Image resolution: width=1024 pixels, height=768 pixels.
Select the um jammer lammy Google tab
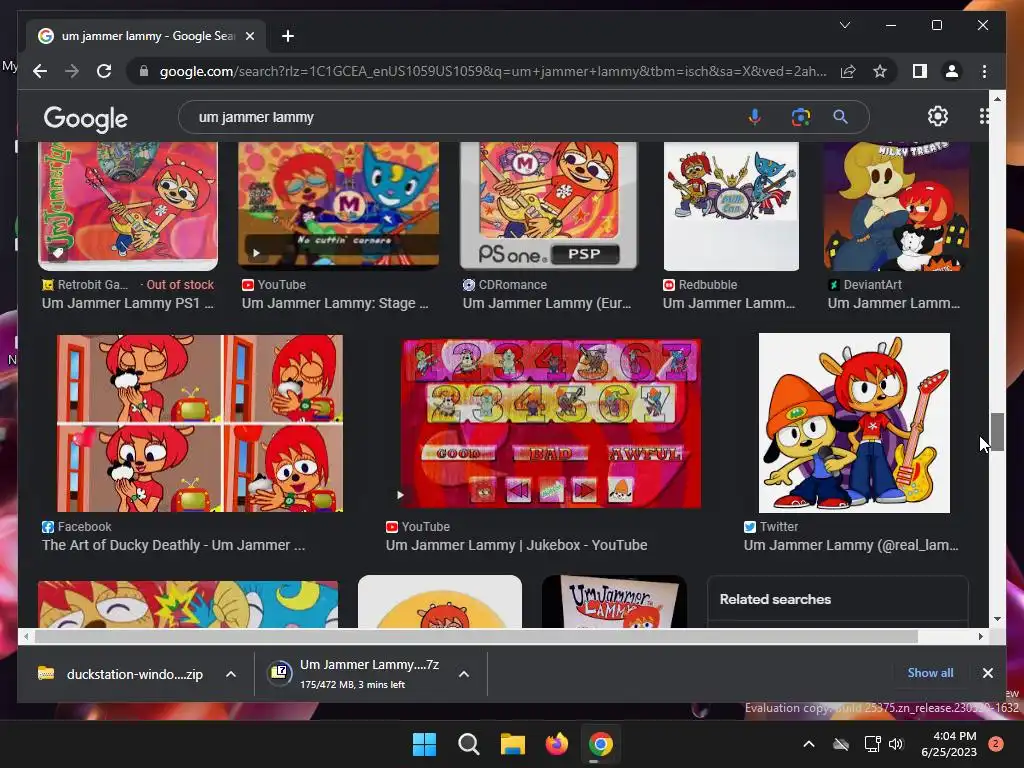tap(146, 36)
